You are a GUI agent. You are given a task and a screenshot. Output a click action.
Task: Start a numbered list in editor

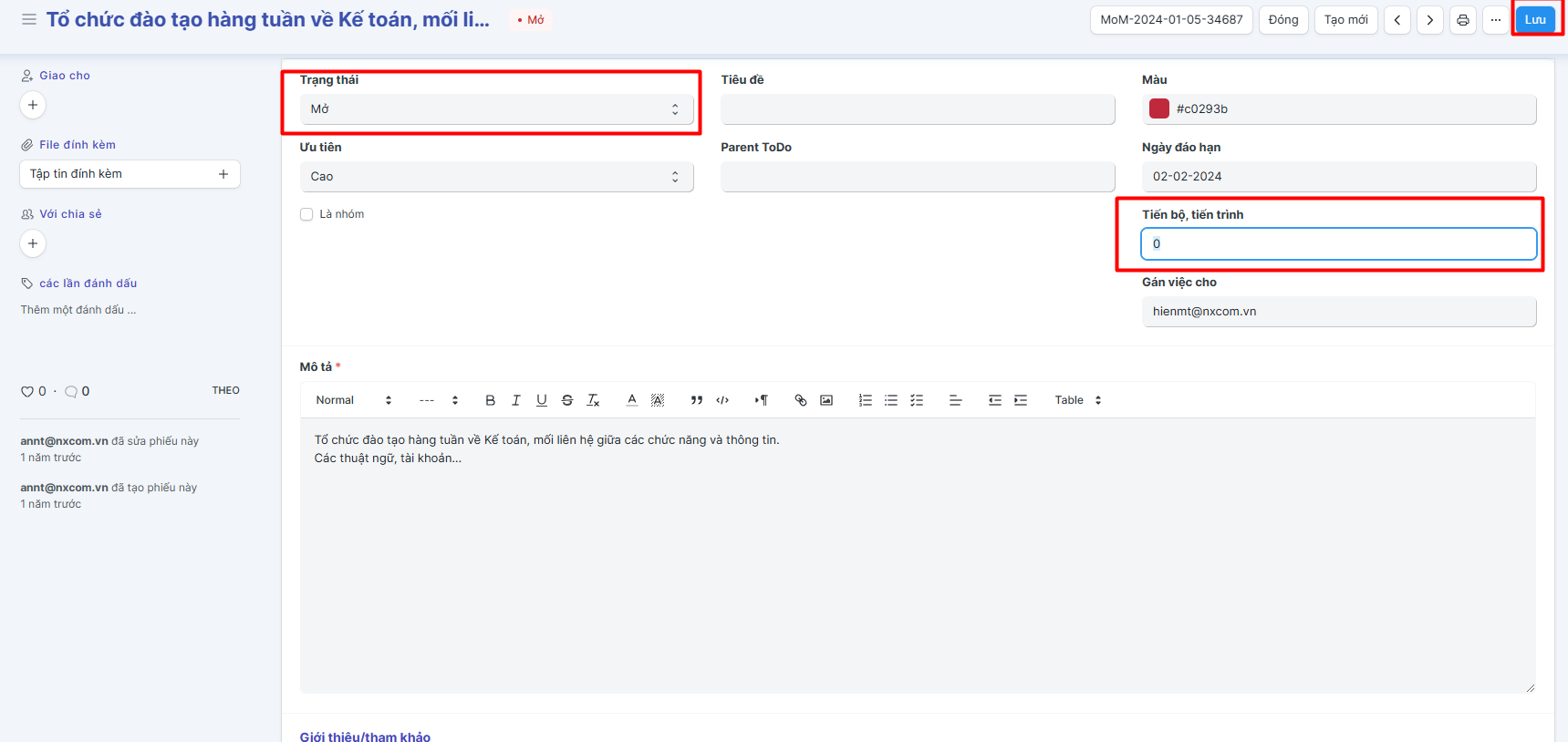pos(865,400)
